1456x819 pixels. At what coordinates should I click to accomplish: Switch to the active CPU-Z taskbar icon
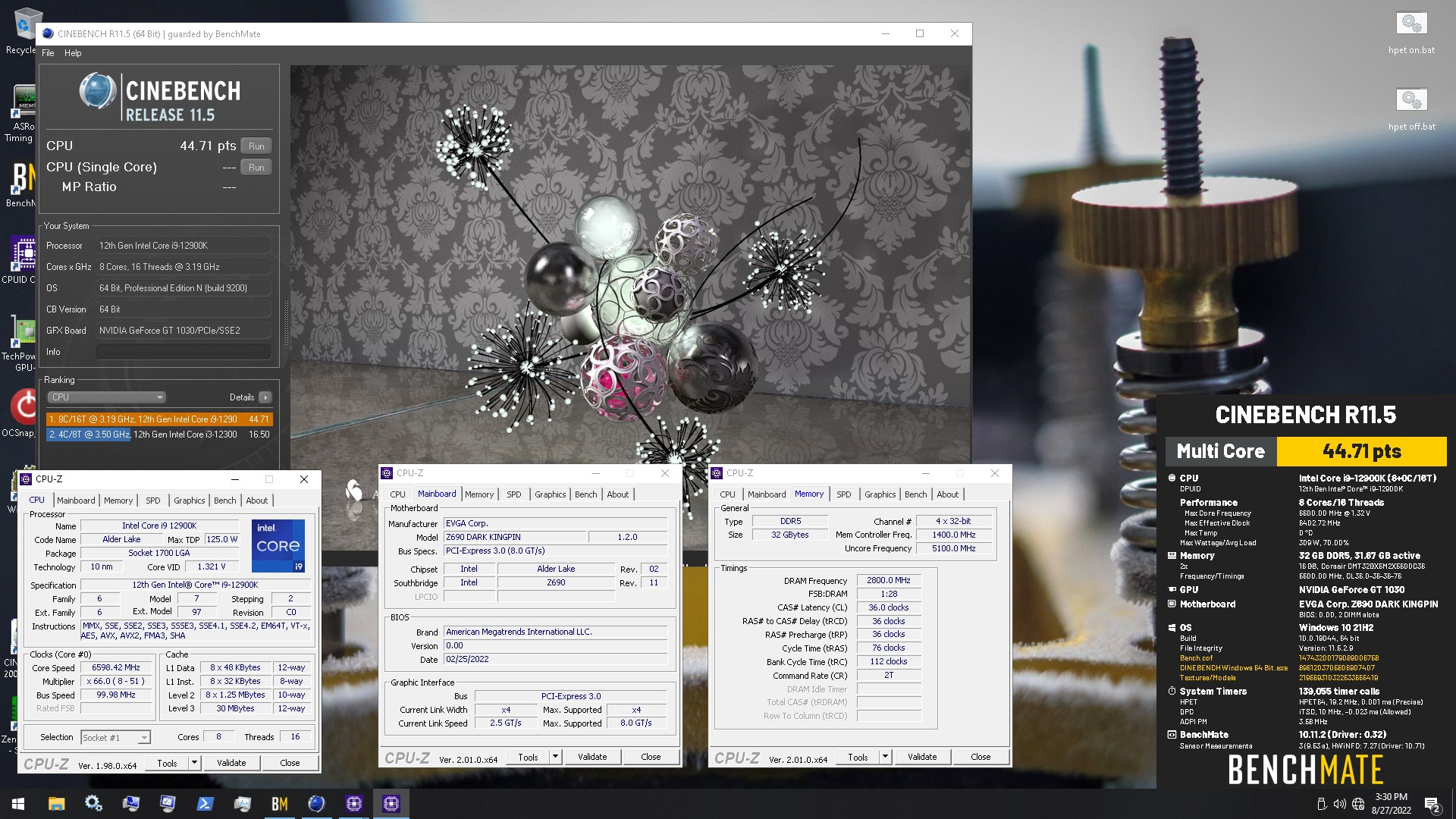(391, 804)
